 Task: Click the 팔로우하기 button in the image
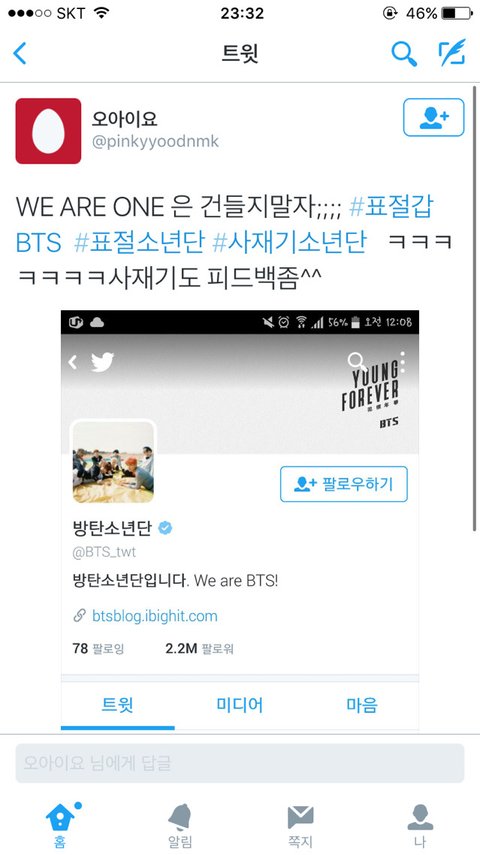click(344, 484)
